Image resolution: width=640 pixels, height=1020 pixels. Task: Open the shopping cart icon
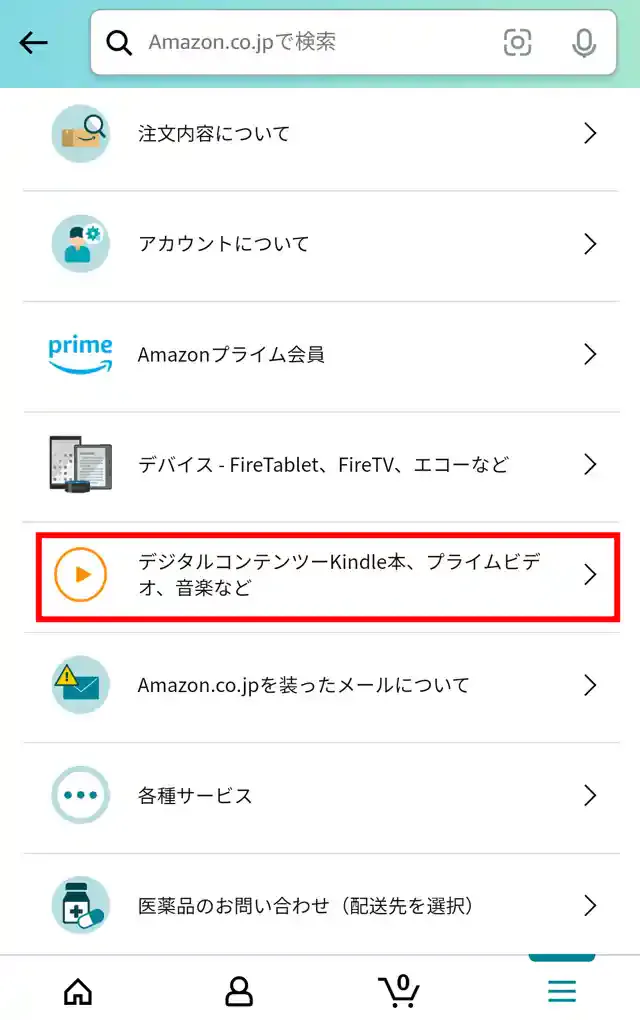399,990
